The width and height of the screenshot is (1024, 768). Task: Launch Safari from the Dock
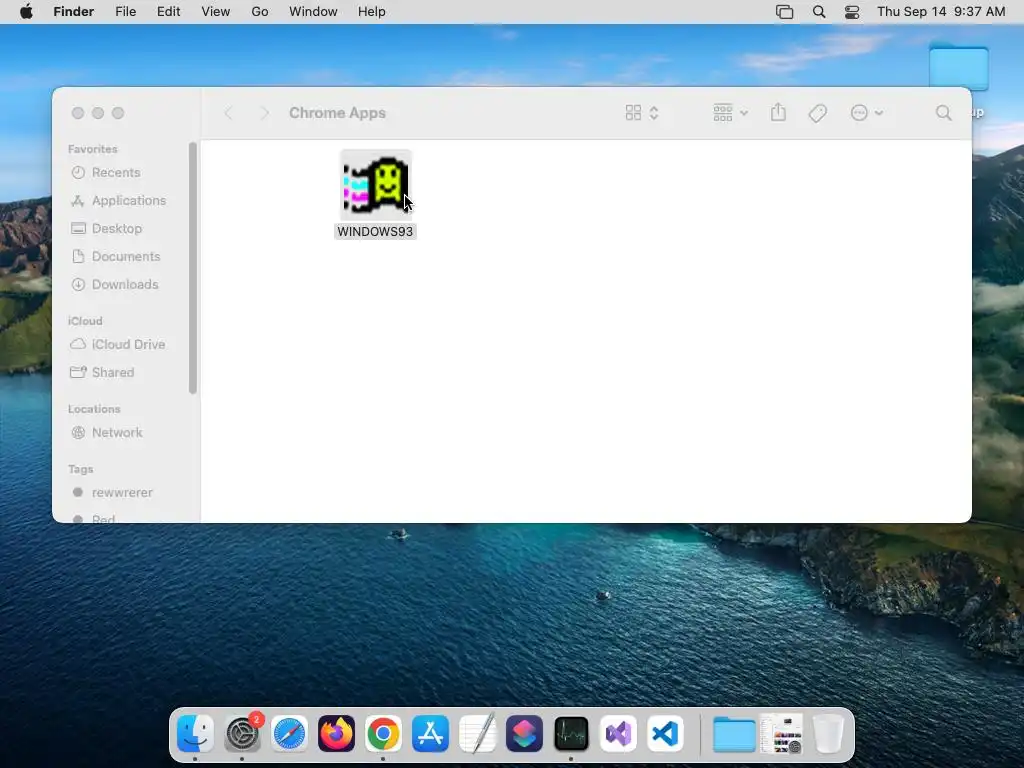click(289, 733)
